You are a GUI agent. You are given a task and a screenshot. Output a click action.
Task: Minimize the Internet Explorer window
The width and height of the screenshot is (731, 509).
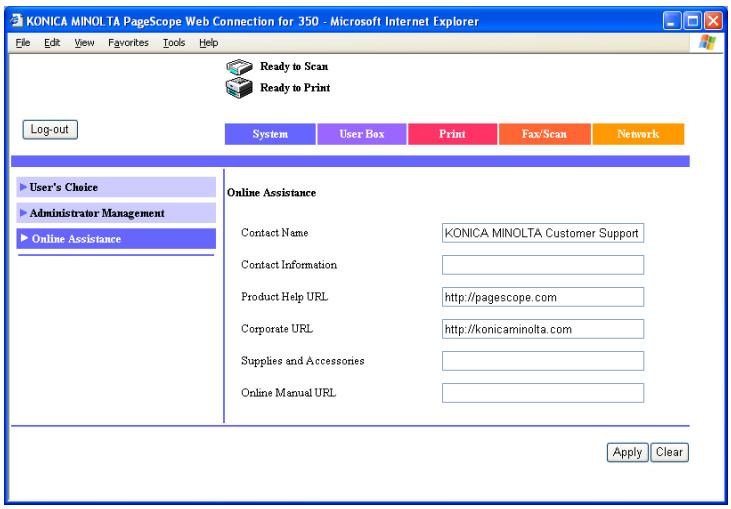(672, 21)
